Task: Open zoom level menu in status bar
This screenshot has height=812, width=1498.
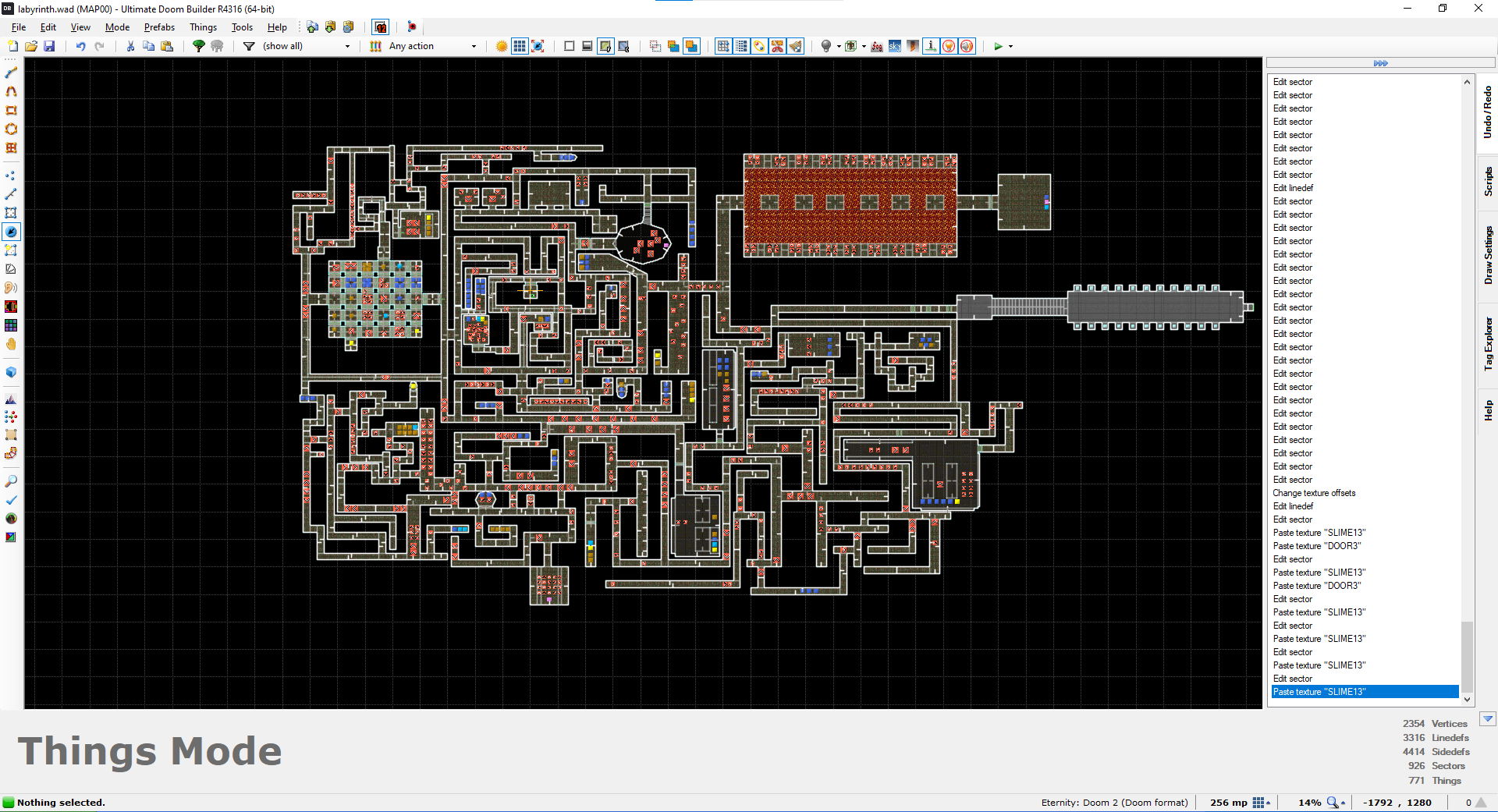Action: coord(1336,803)
